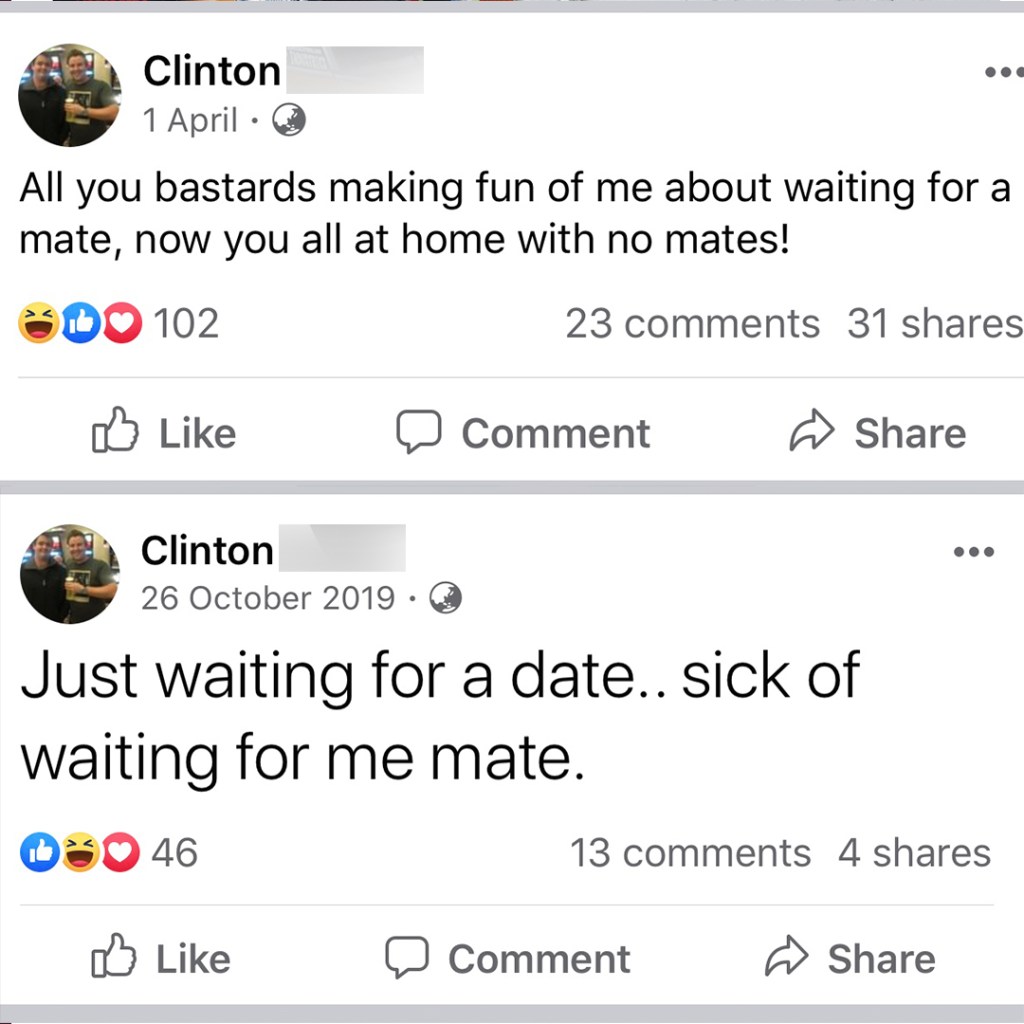Comment on the 1 April post
This screenshot has width=1024, height=1024.
pyautogui.click(x=523, y=432)
